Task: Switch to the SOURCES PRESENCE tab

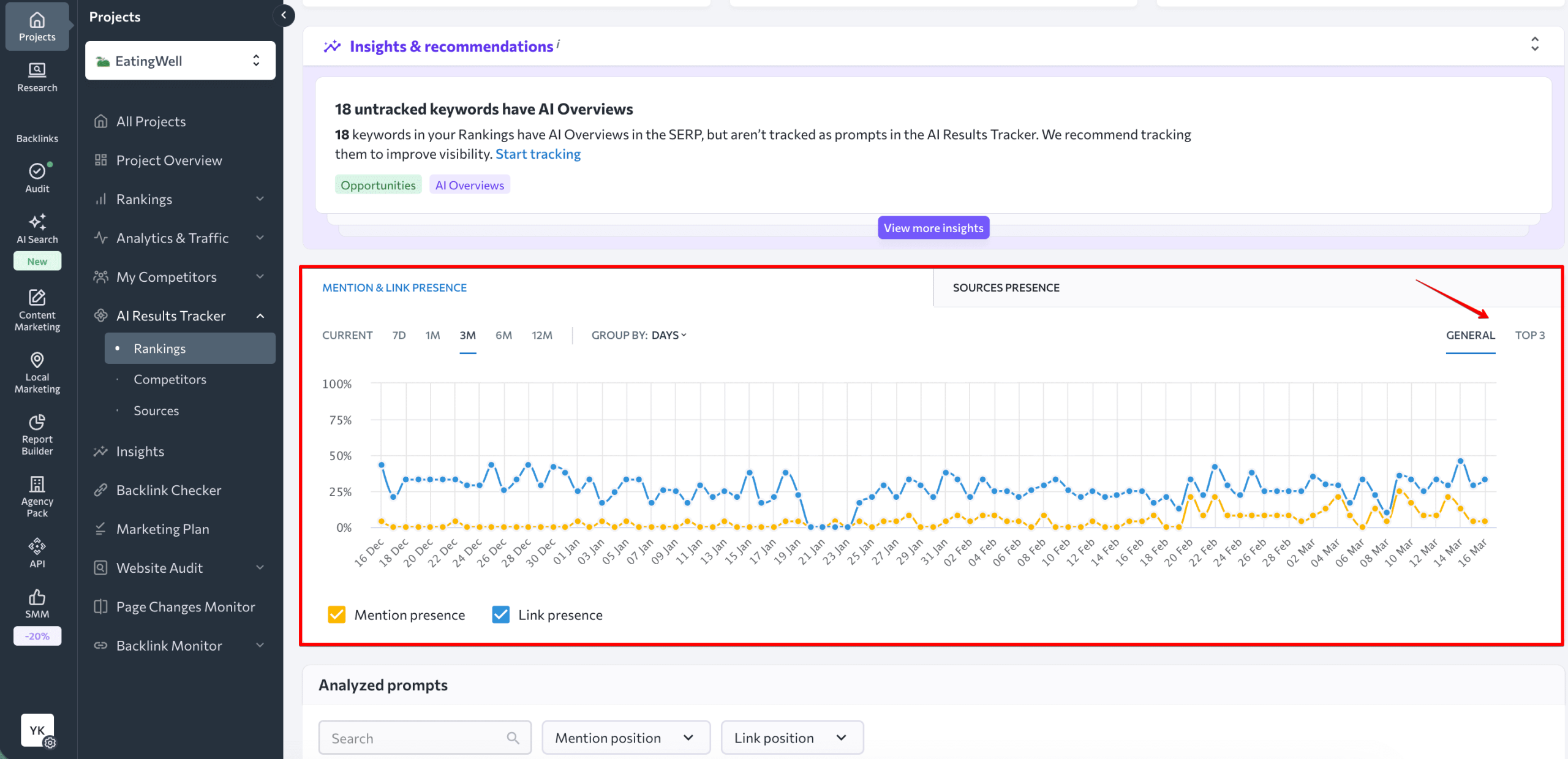Action: tap(1005, 287)
